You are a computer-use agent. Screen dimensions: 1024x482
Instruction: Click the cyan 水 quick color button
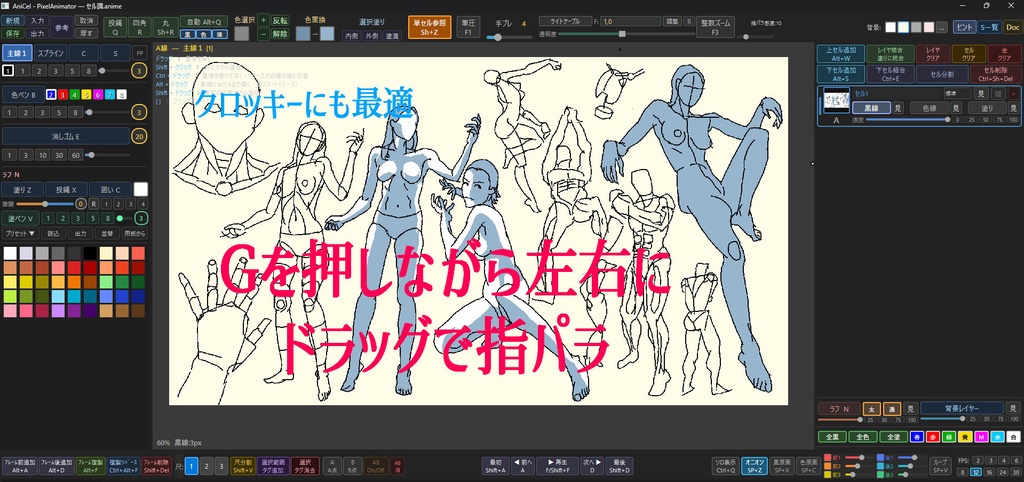point(997,436)
